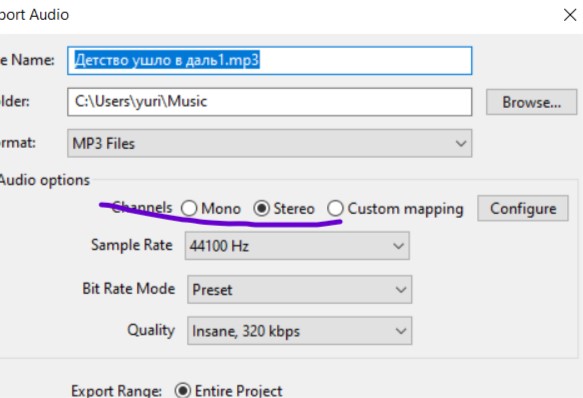Click the Quality label text

pos(151,330)
